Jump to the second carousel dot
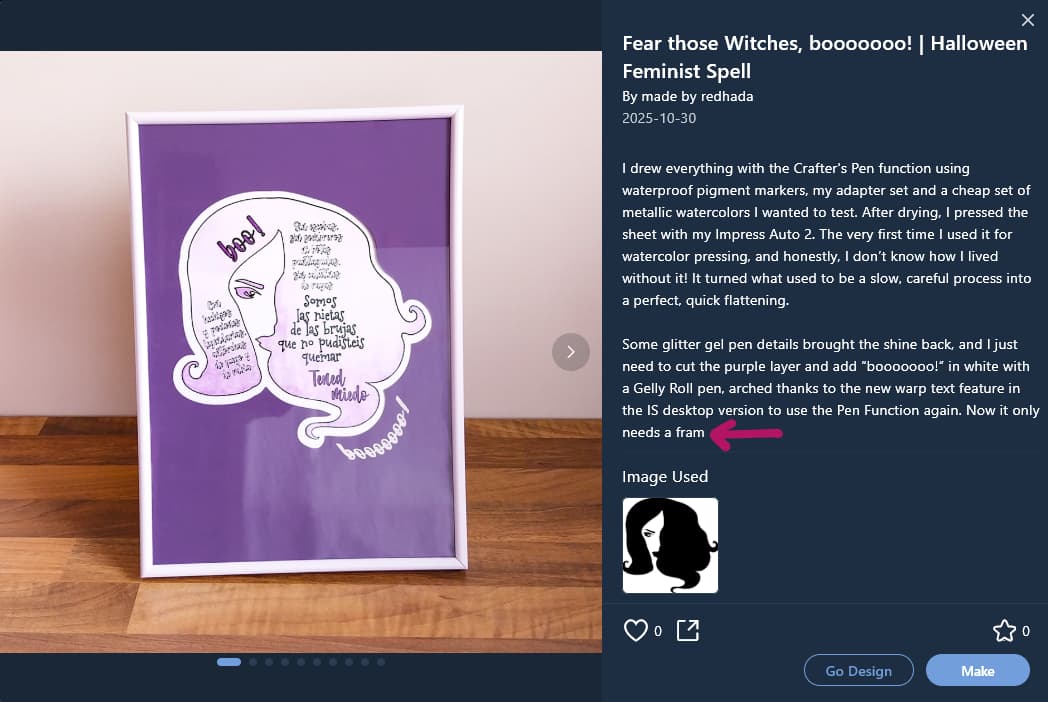This screenshot has width=1048, height=702. [x=253, y=662]
